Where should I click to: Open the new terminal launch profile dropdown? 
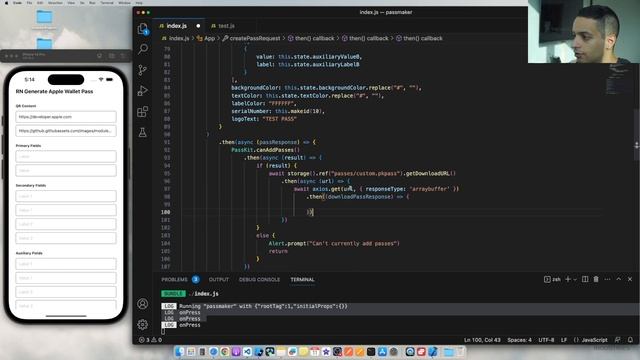pos(575,280)
